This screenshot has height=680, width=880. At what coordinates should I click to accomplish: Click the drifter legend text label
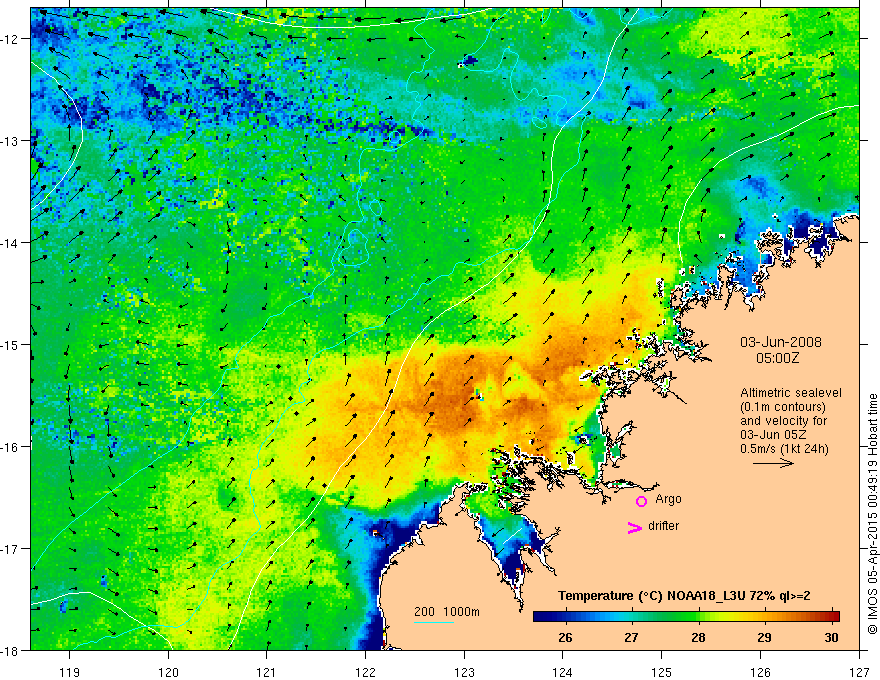point(663,526)
